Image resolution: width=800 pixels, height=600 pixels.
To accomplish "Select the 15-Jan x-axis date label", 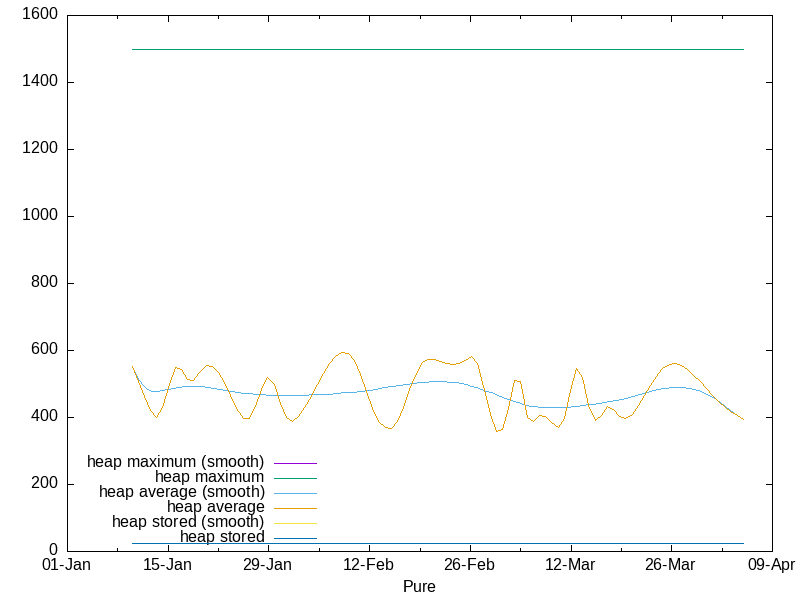I will coord(168,565).
